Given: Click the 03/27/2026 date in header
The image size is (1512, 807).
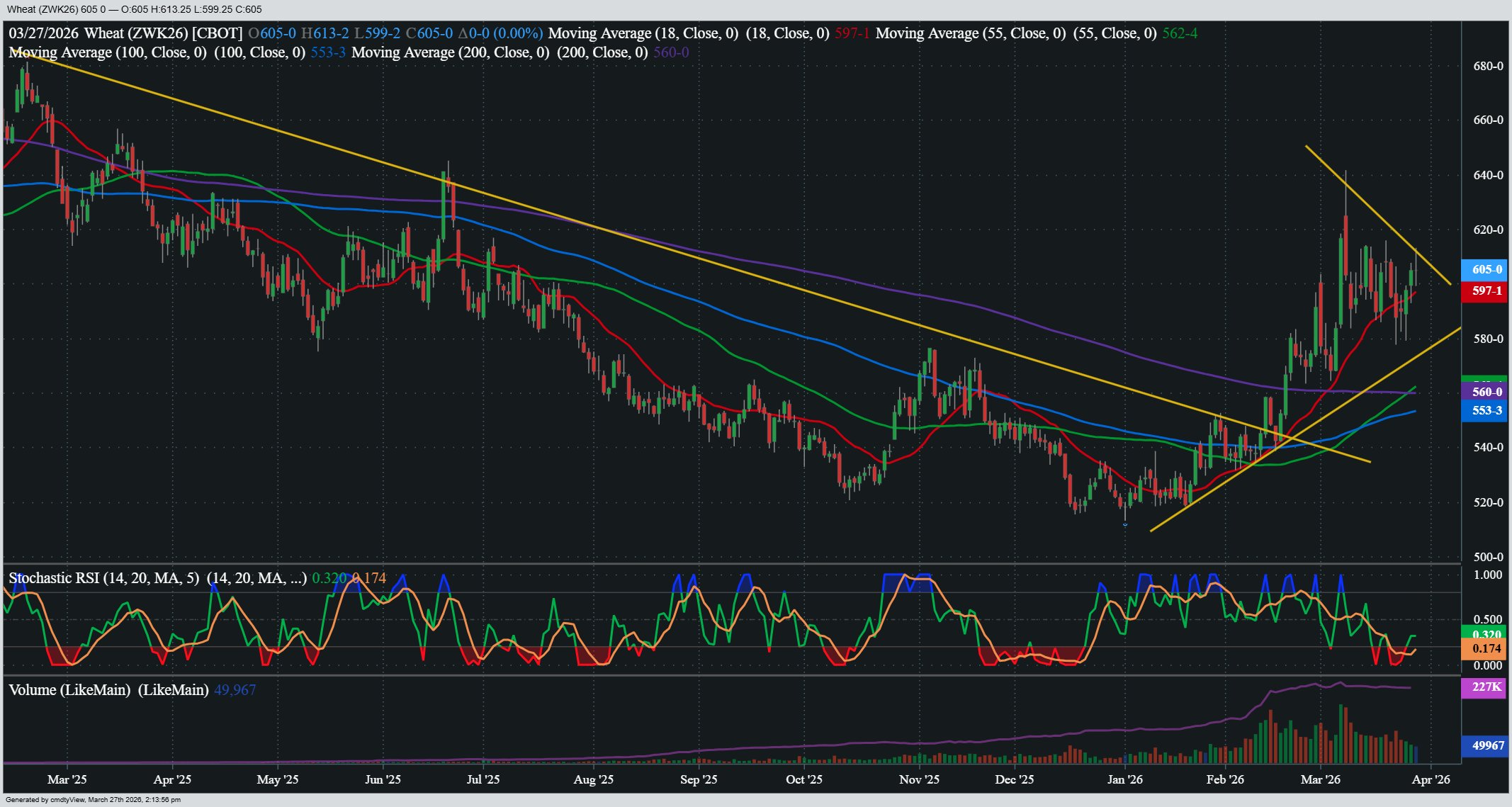Looking at the screenshot, I should pos(44,33).
